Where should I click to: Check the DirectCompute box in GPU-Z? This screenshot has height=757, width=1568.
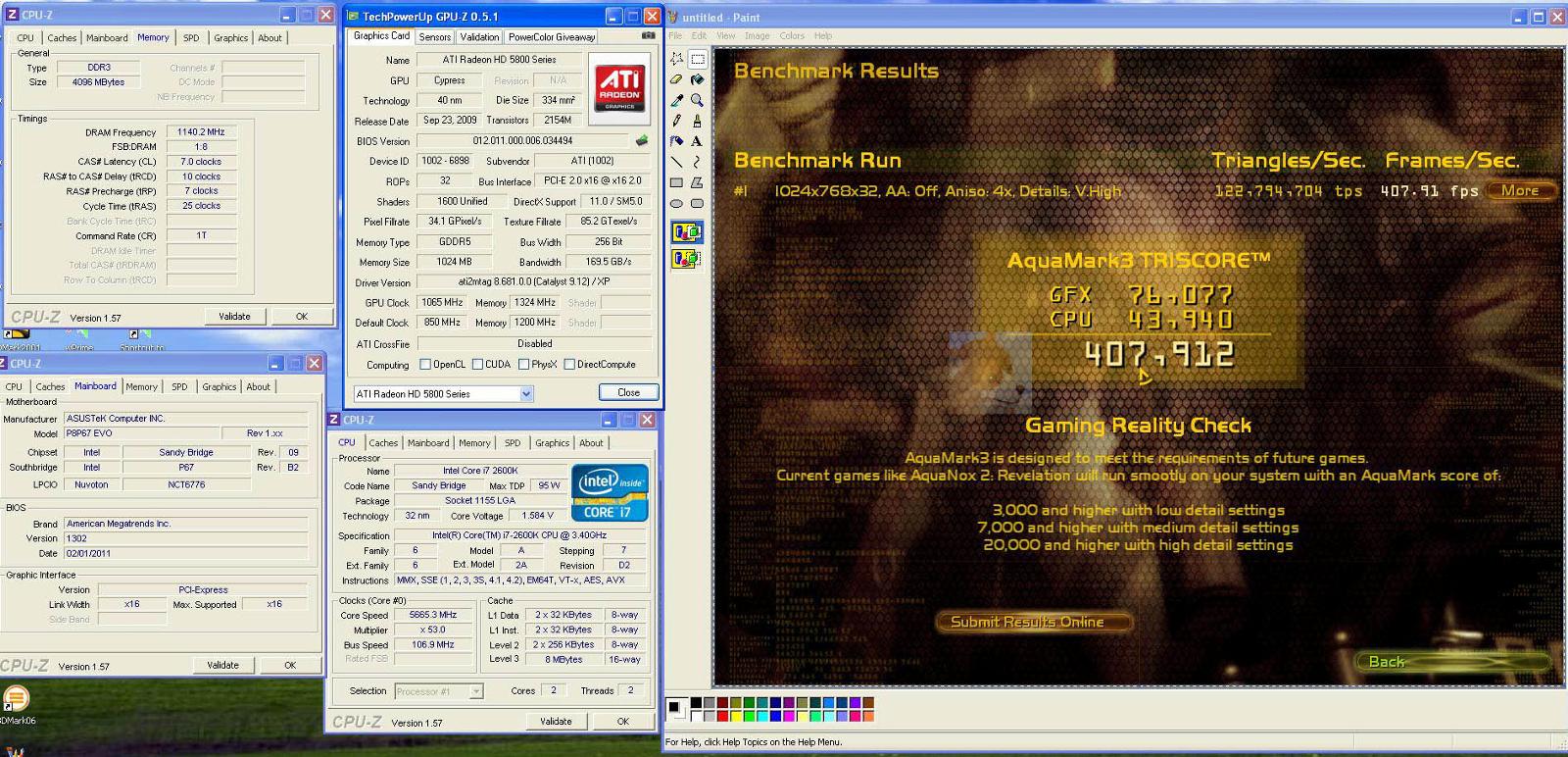pyautogui.click(x=569, y=365)
